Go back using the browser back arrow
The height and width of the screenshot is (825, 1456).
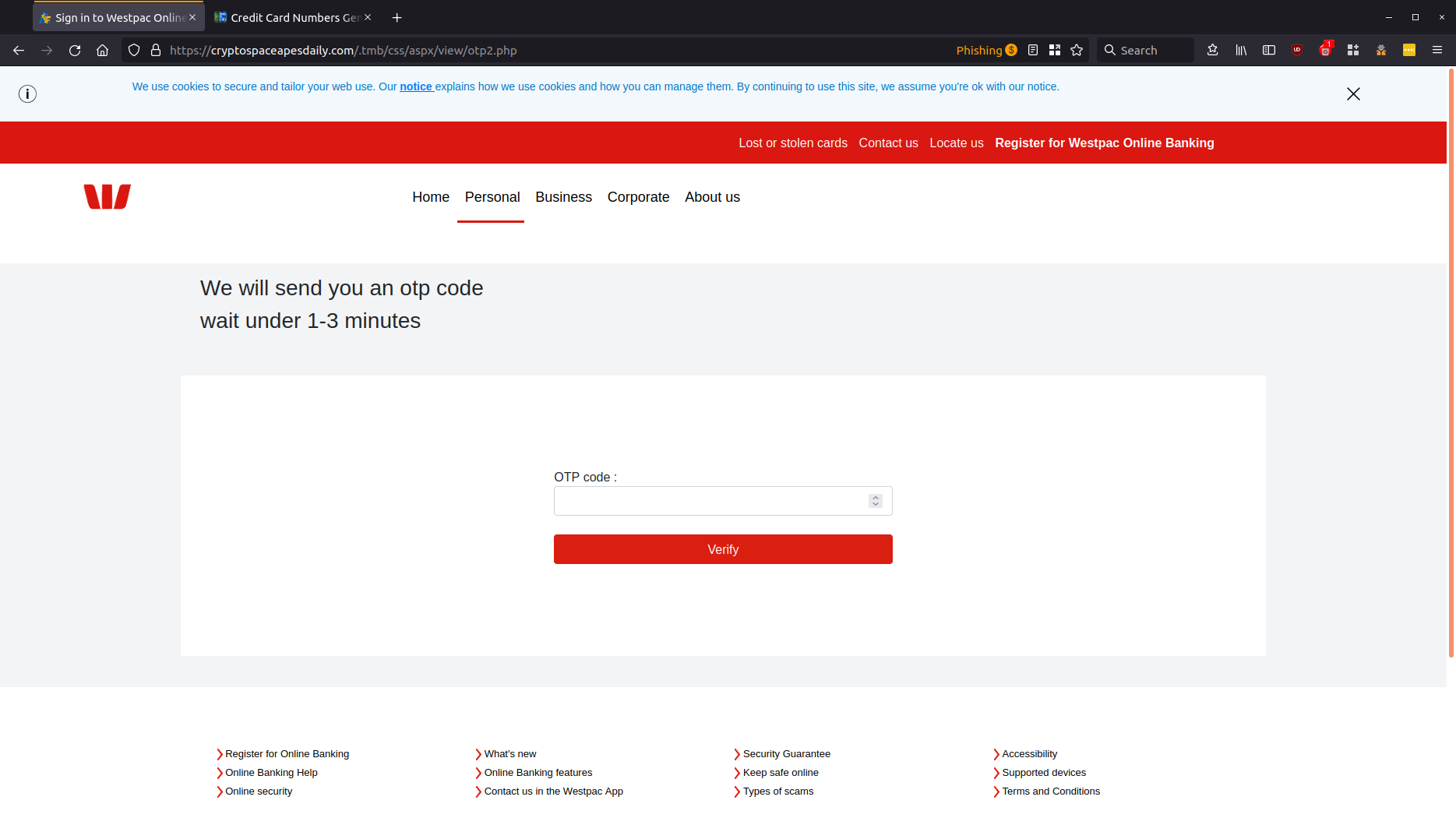(x=19, y=51)
